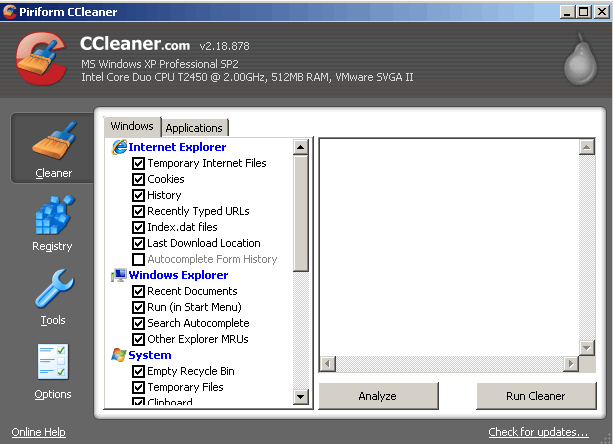
Task: Open the Registry section blue cubes icon
Action: click(54, 215)
